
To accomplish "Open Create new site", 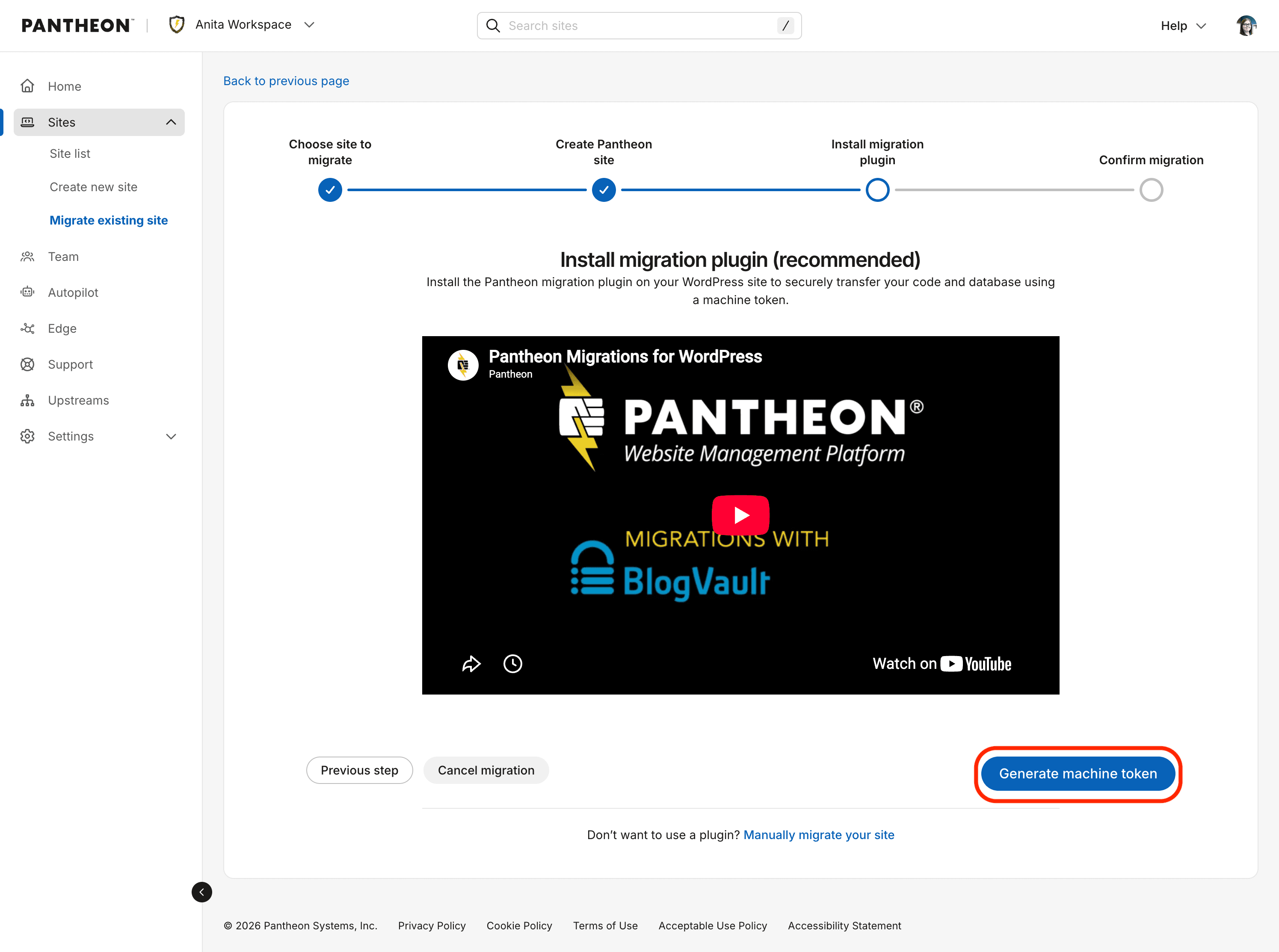I will point(93,187).
